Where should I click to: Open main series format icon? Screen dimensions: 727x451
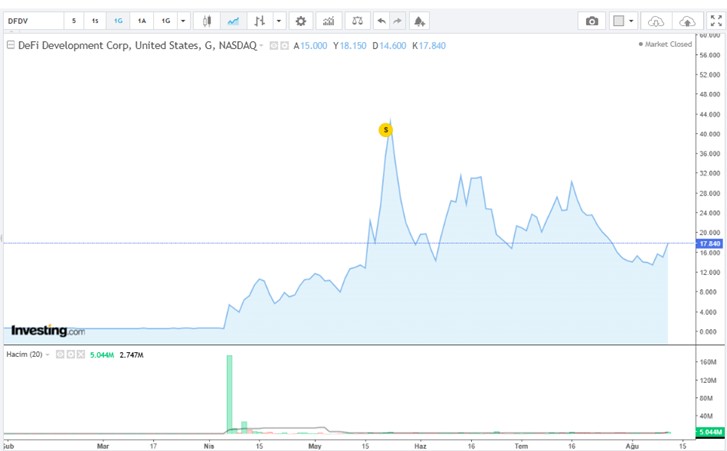point(285,45)
